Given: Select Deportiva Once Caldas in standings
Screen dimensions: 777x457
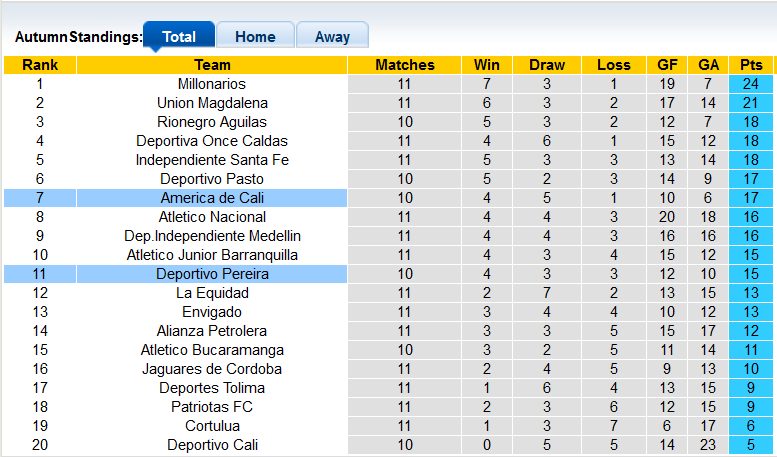Looking at the screenshot, I should 212,141.
